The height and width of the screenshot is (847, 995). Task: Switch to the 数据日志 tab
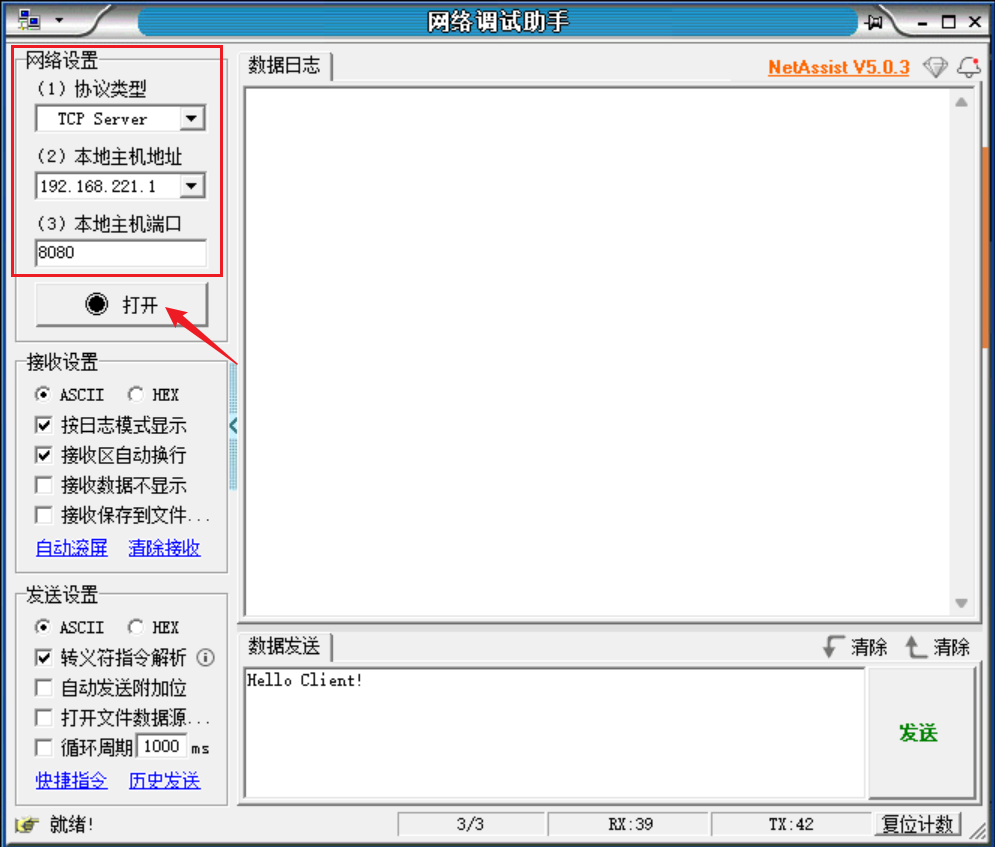pos(284,65)
